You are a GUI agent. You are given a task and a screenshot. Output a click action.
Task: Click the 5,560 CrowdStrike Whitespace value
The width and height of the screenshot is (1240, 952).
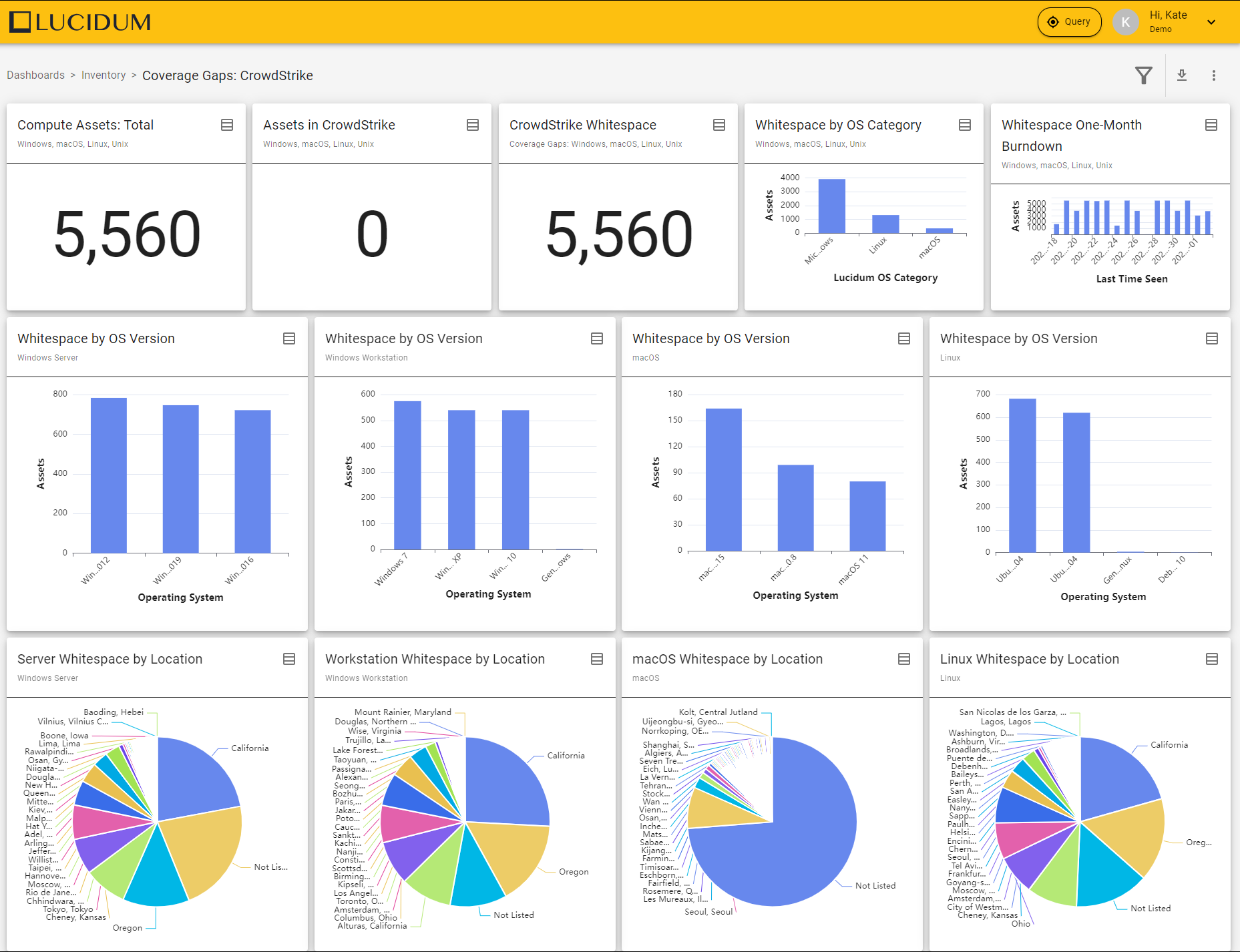(x=619, y=234)
